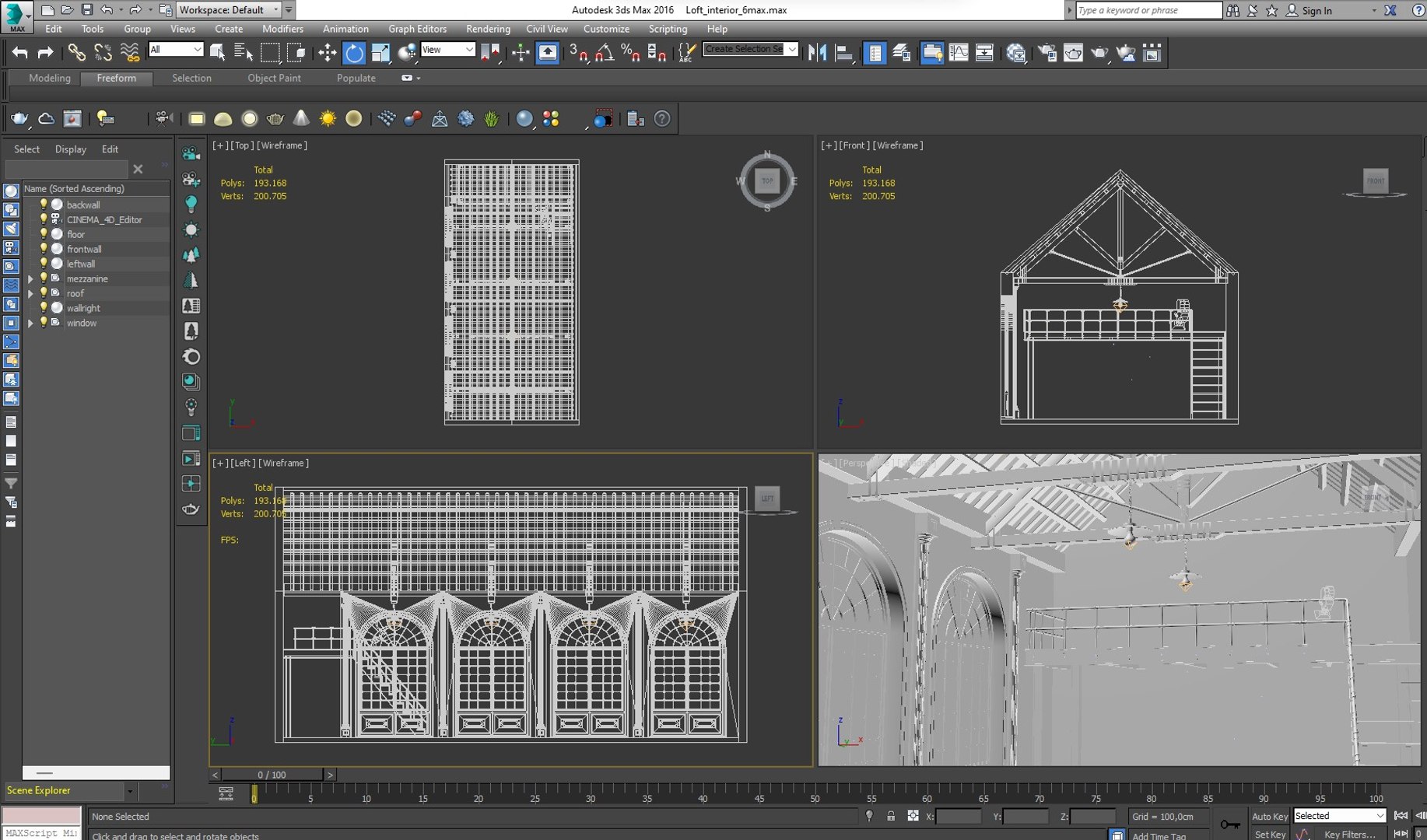Click the Top viewport ViewCube compass
Screen dimensions: 1427x840
tap(767, 181)
